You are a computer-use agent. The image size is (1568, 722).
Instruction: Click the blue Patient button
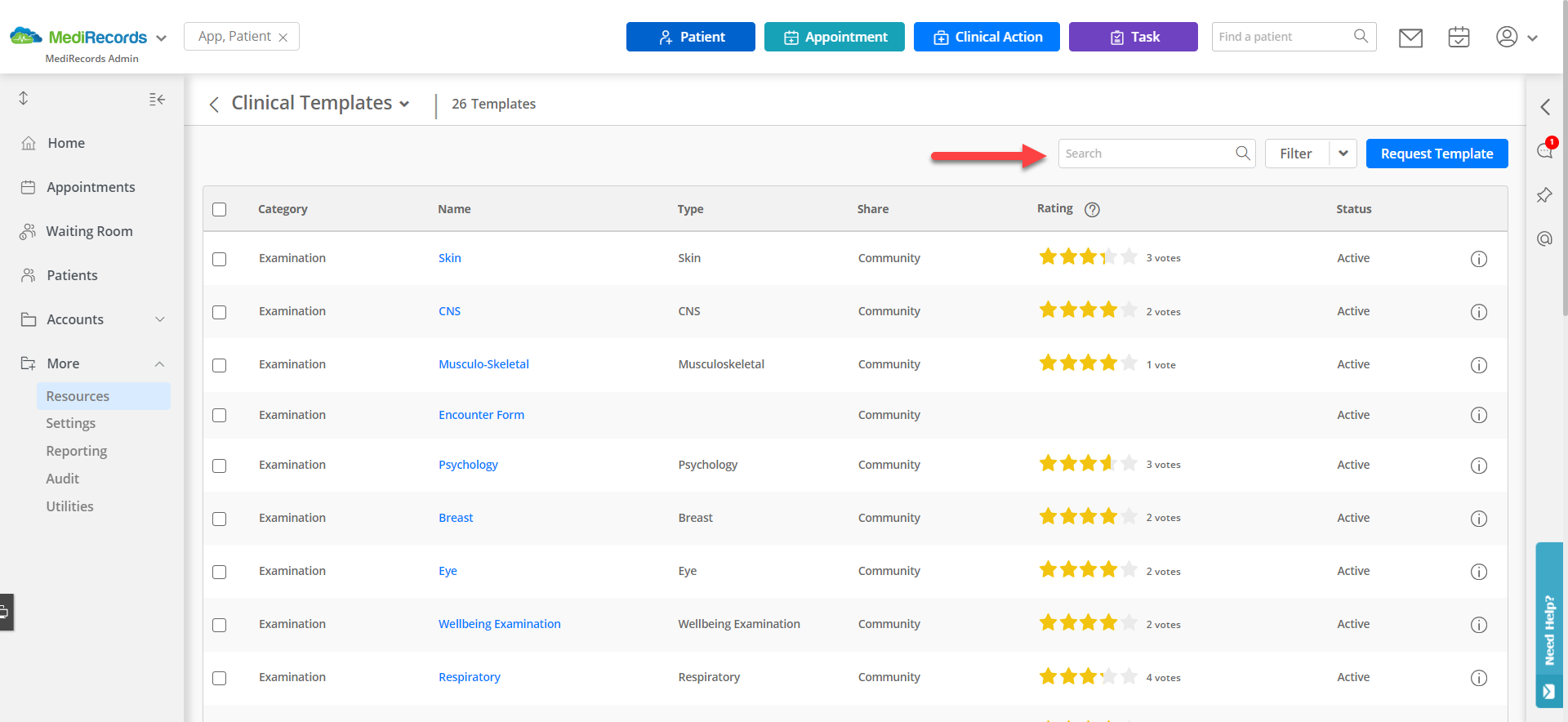(691, 37)
